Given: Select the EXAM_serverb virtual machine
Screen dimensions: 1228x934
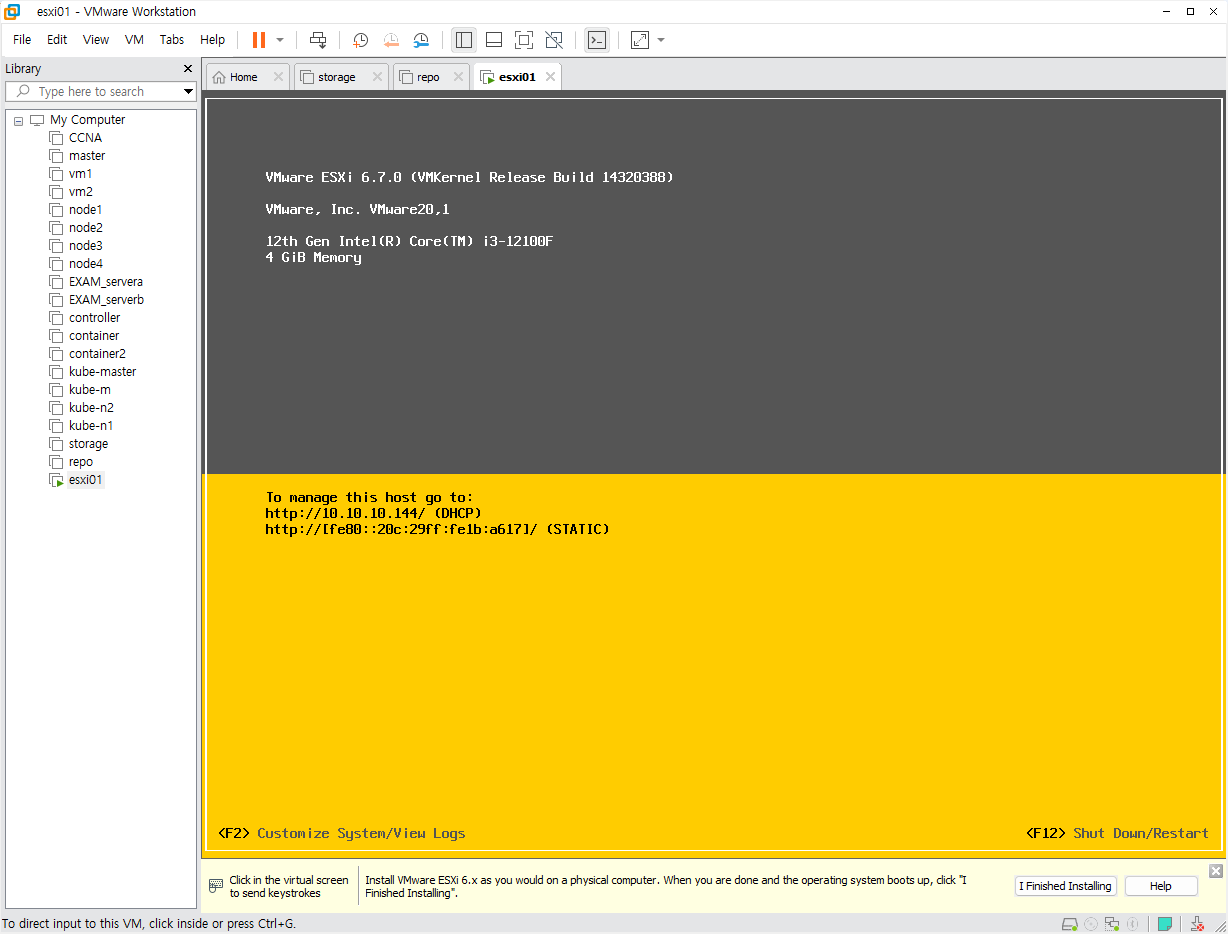Looking at the screenshot, I should pos(106,300).
